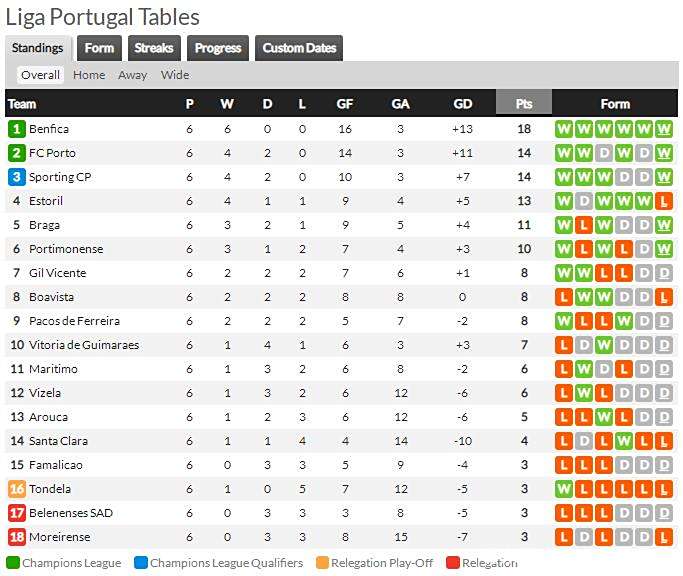Click Estoril's latest loss form box
The image size is (683, 576).
(665, 201)
